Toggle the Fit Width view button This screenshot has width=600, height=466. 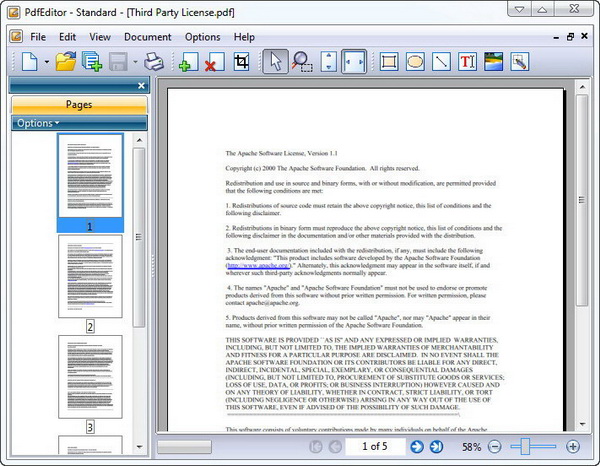pyautogui.click(x=354, y=62)
